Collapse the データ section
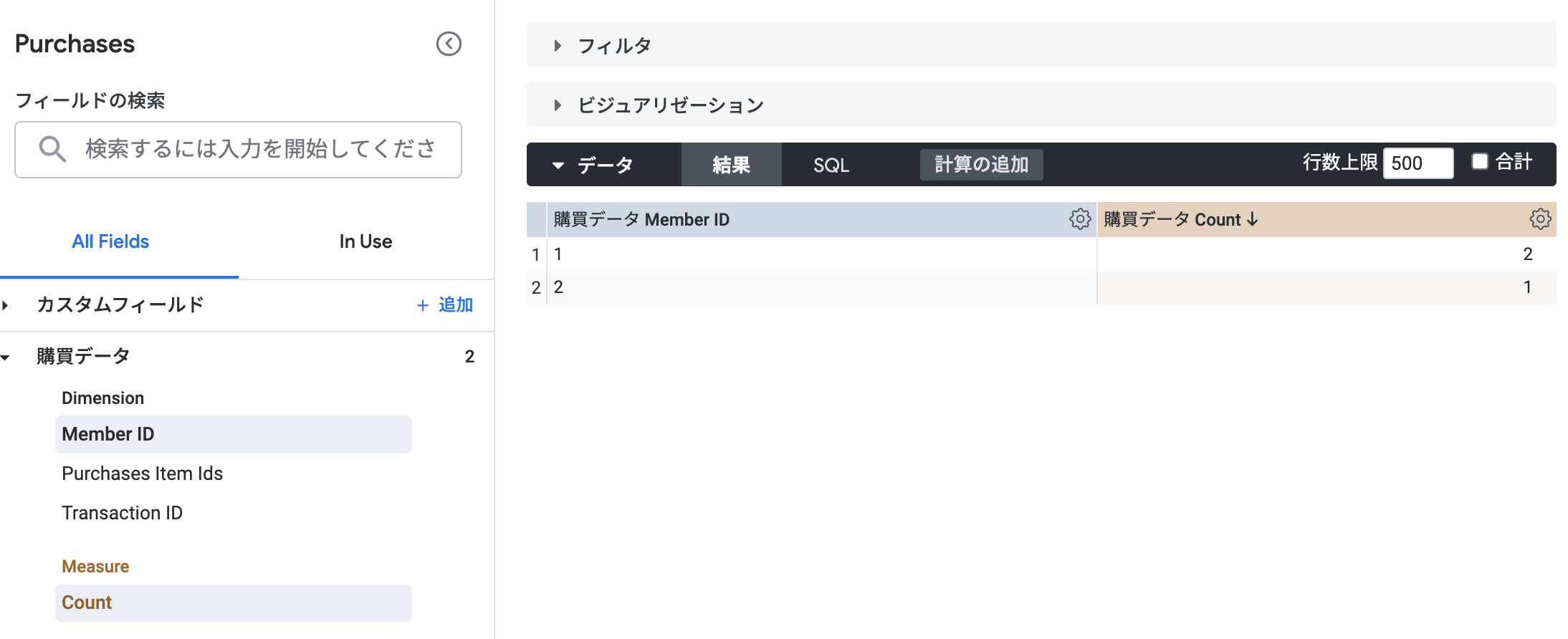1568x639 pixels. [x=558, y=165]
